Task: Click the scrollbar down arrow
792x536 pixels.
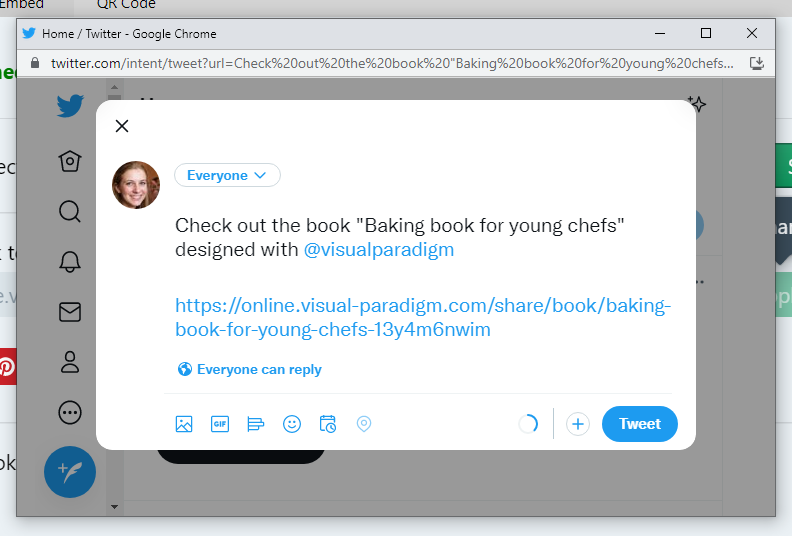Action: tap(115, 507)
